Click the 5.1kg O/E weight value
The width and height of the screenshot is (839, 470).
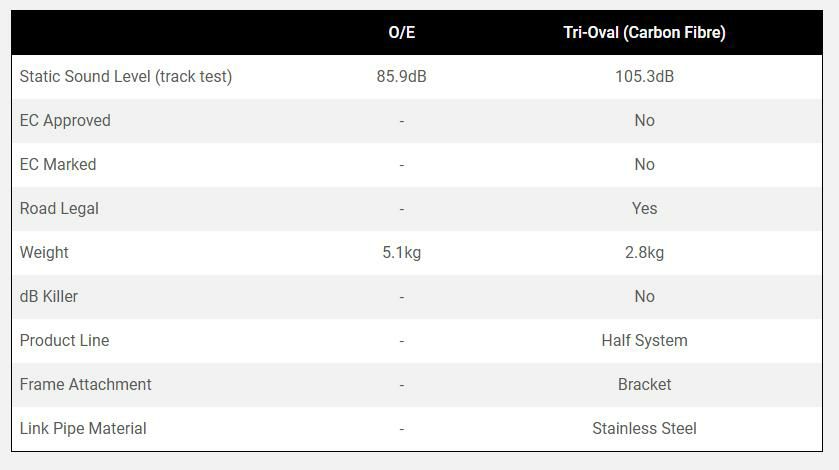click(x=401, y=252)
